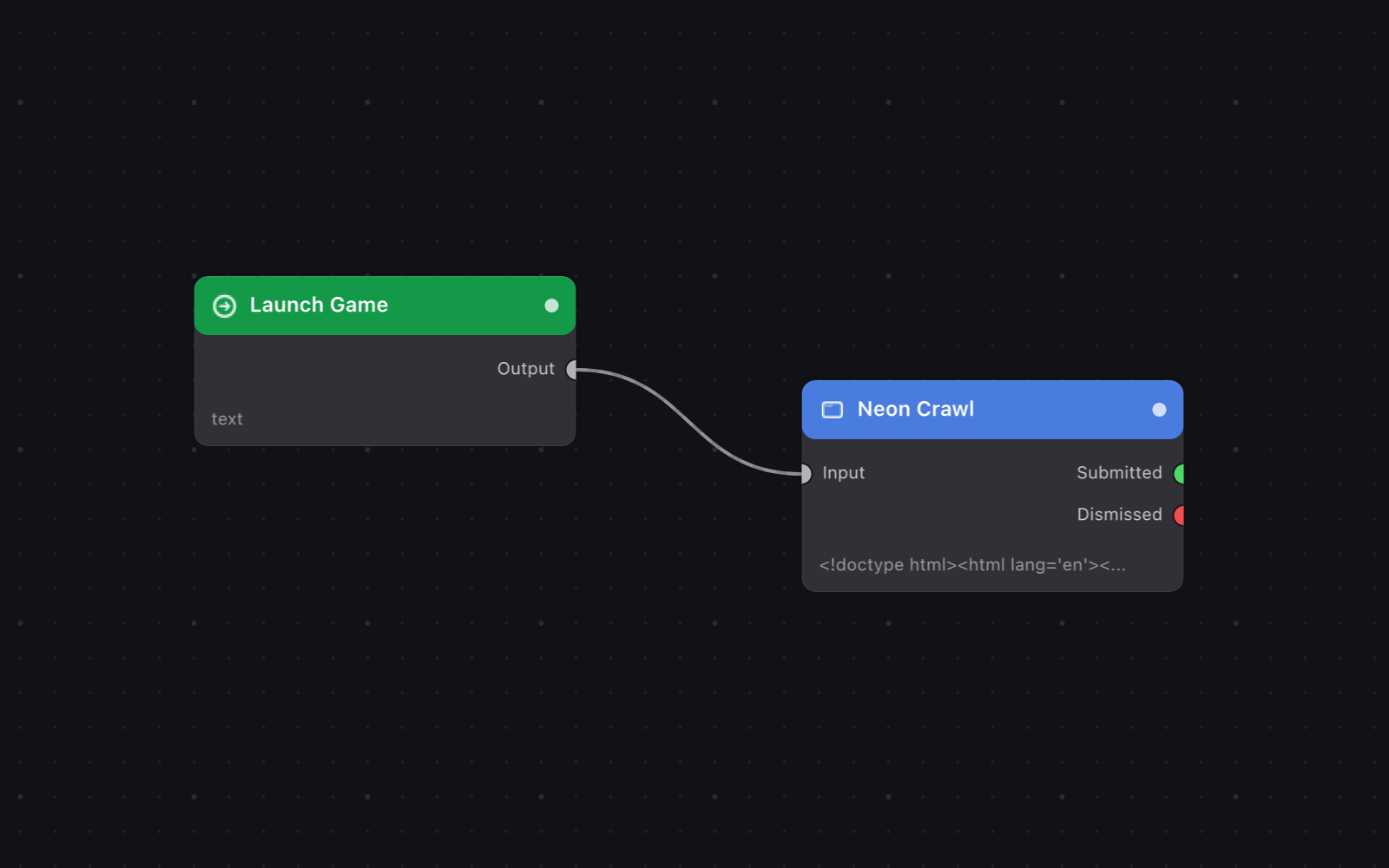Image resolution: width=1389 pixels, height=868 pixels.
Task: Select the connection wire between the nodes
Action: (690, 423)
